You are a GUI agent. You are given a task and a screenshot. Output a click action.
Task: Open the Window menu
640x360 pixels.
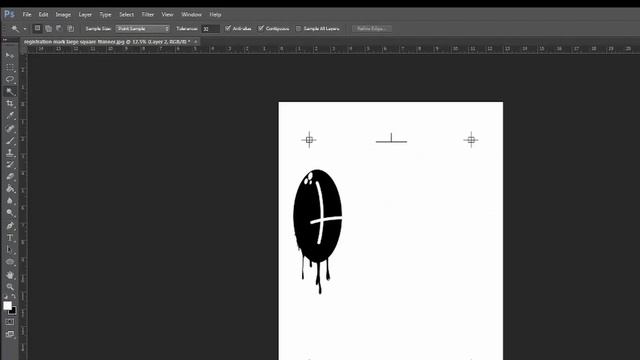click(191, 14)
